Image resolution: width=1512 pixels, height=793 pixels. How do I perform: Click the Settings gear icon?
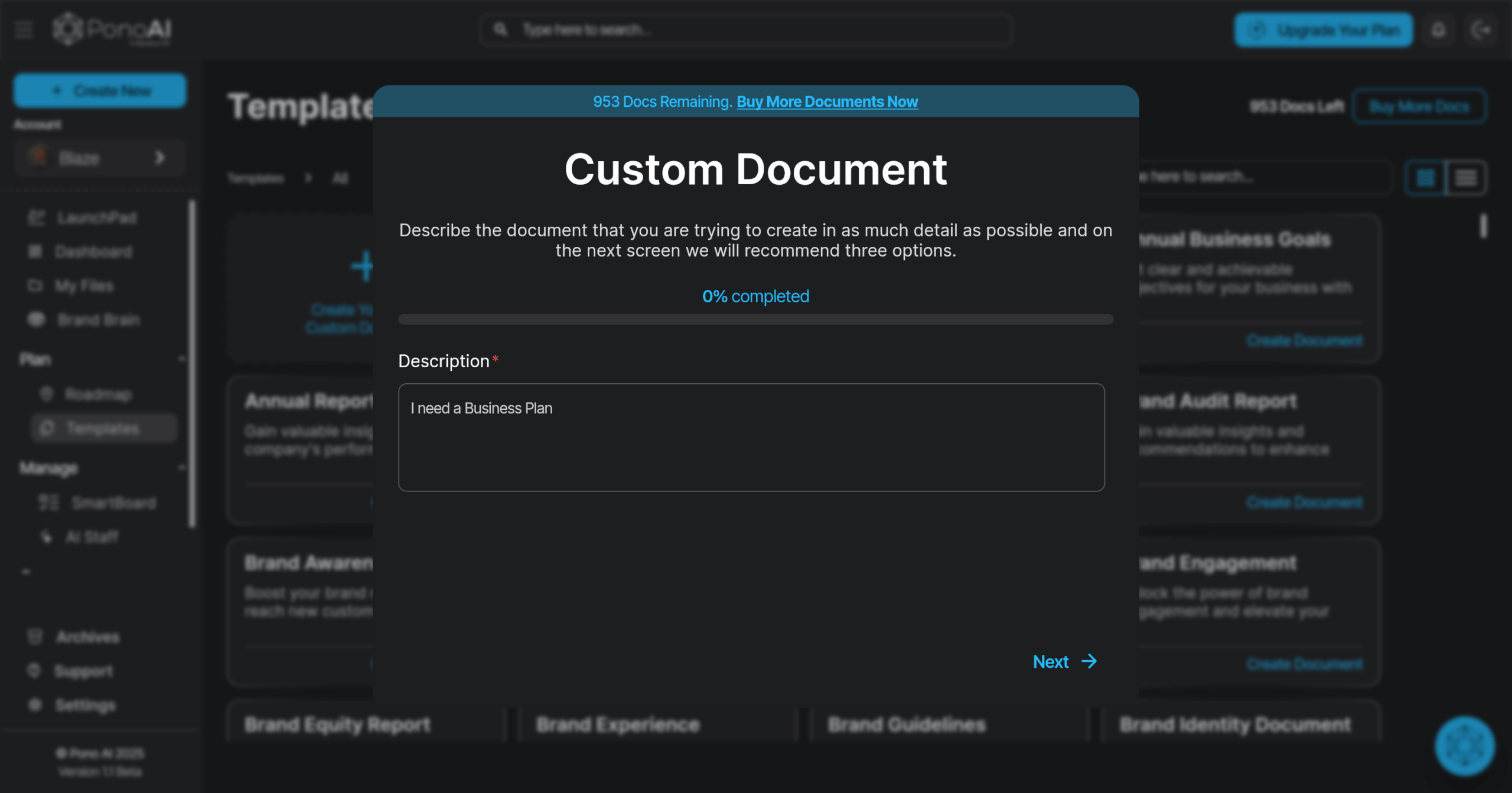click(35, 705)
